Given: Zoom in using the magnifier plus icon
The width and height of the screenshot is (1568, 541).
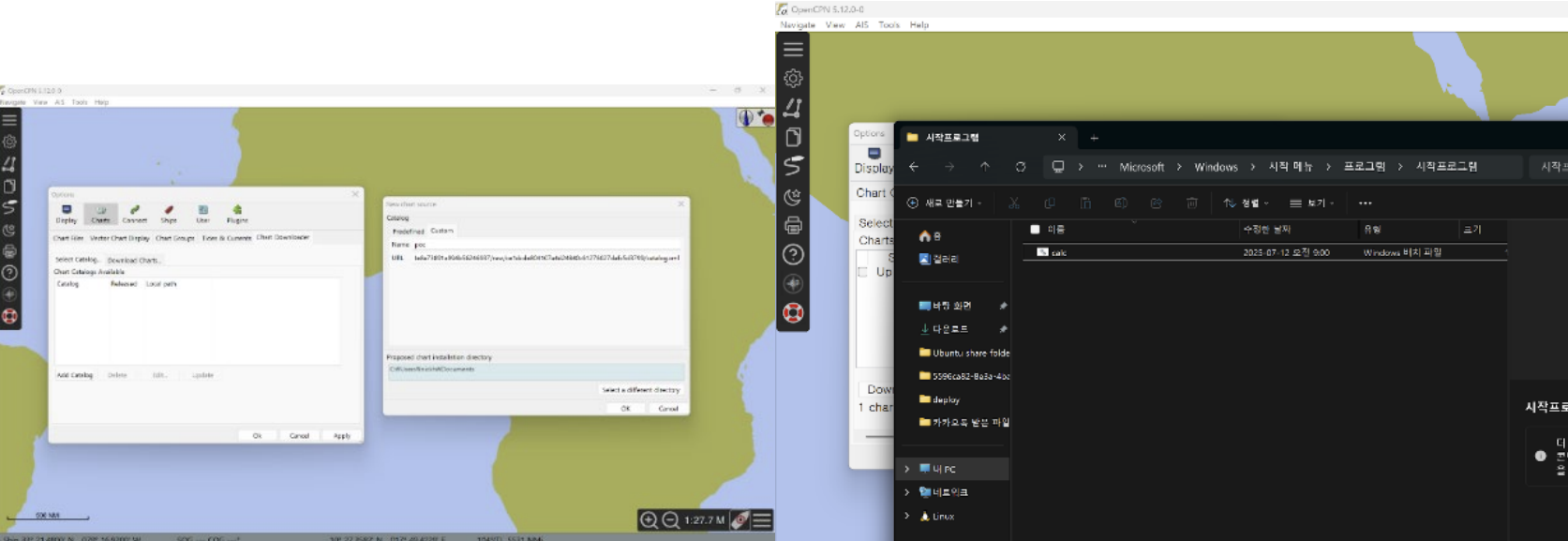Looking at the screenshot, I should [x=649, y=519].
